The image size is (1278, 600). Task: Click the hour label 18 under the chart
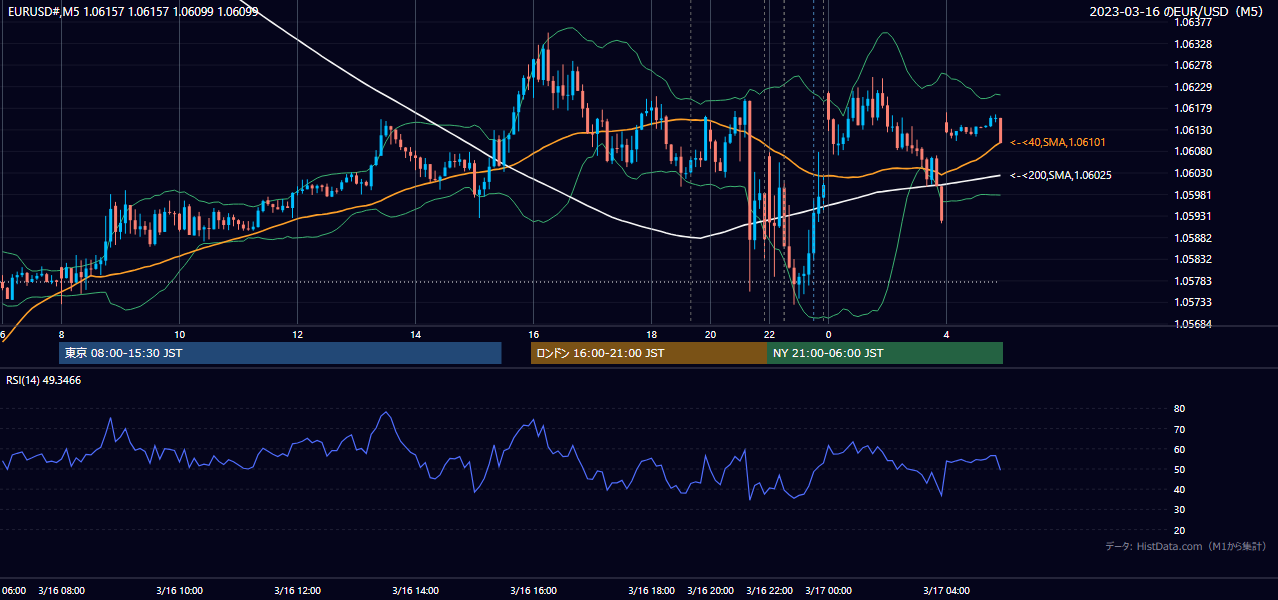[652, 334]
